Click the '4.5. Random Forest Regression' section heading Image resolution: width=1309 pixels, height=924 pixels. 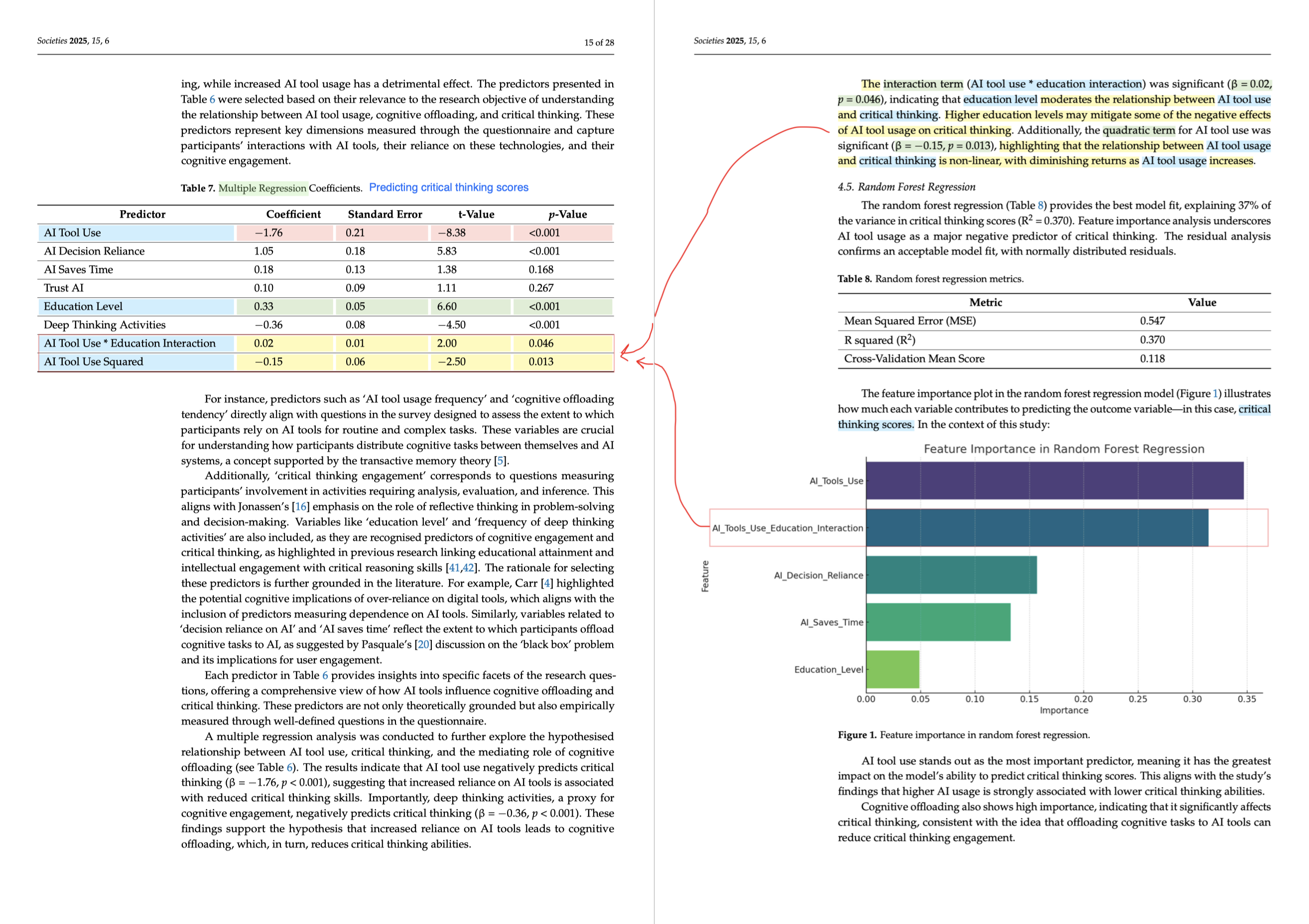906,187
